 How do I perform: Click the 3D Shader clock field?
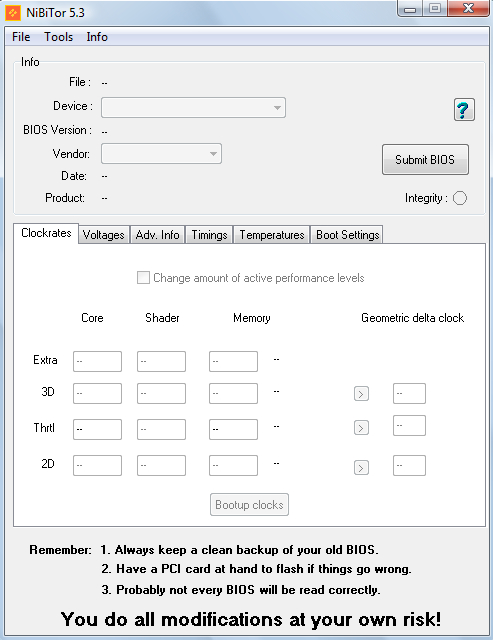click(162, 393)
